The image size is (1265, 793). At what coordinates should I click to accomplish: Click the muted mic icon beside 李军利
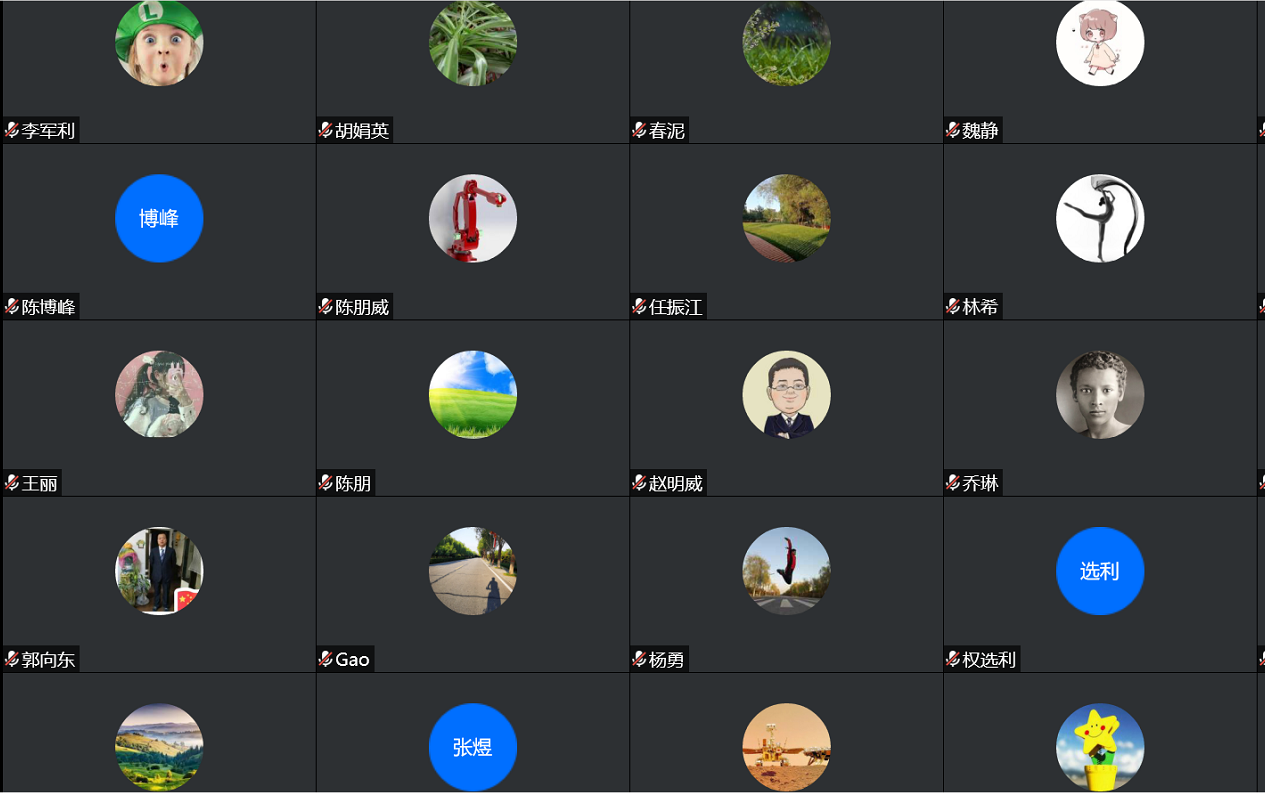[12, 130]
